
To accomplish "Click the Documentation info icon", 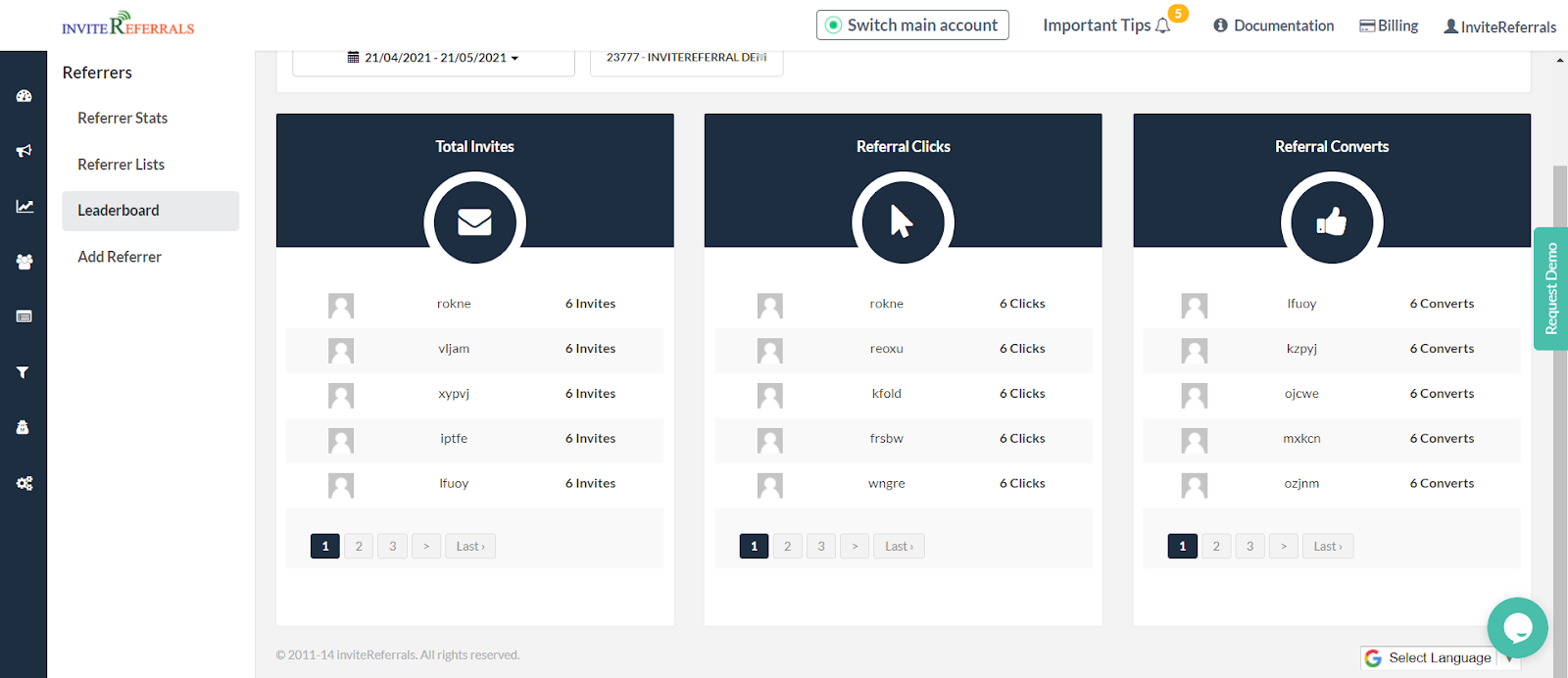I will click(x=1220, y=25).
